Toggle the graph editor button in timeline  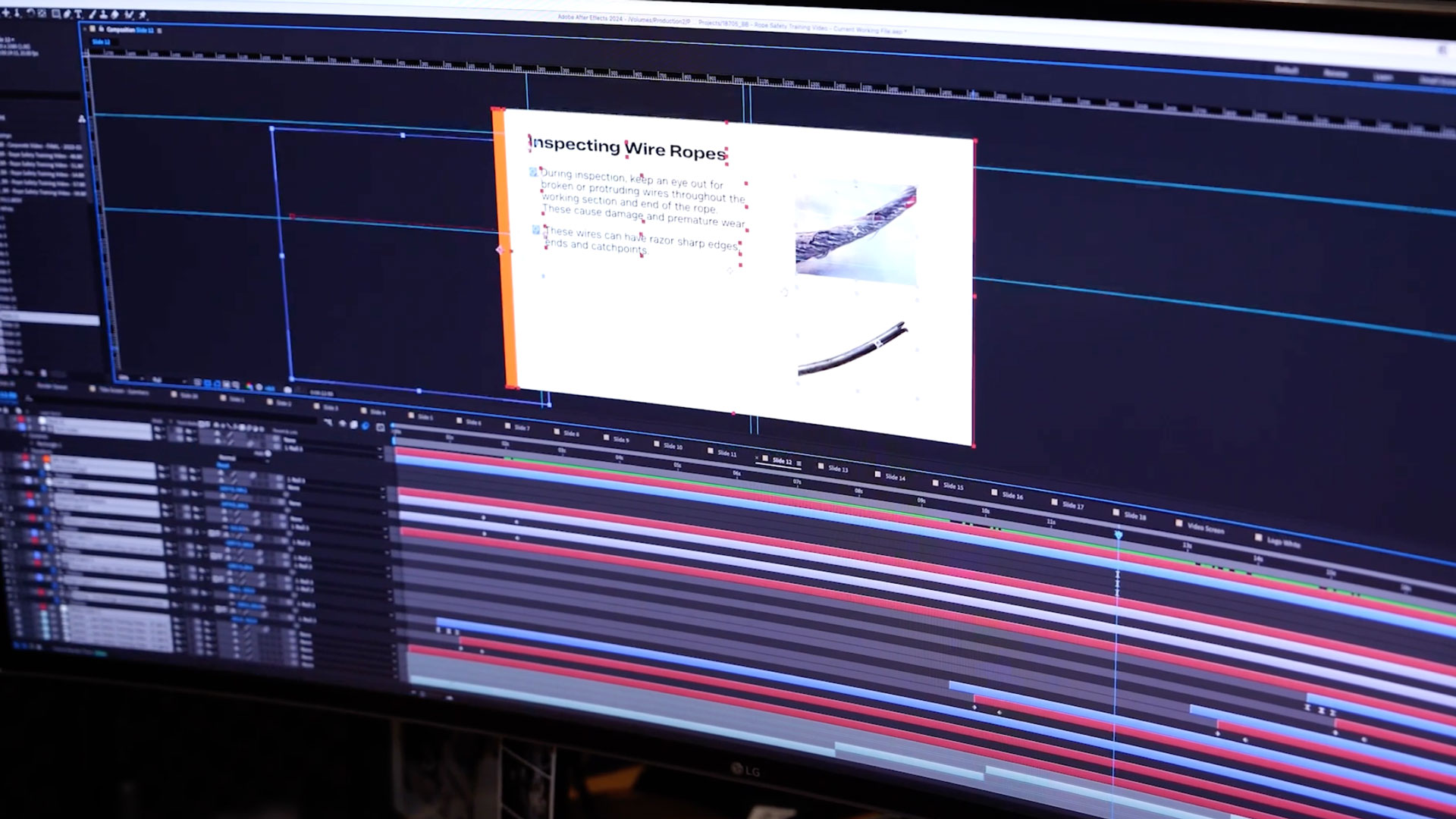pos(381,427)
